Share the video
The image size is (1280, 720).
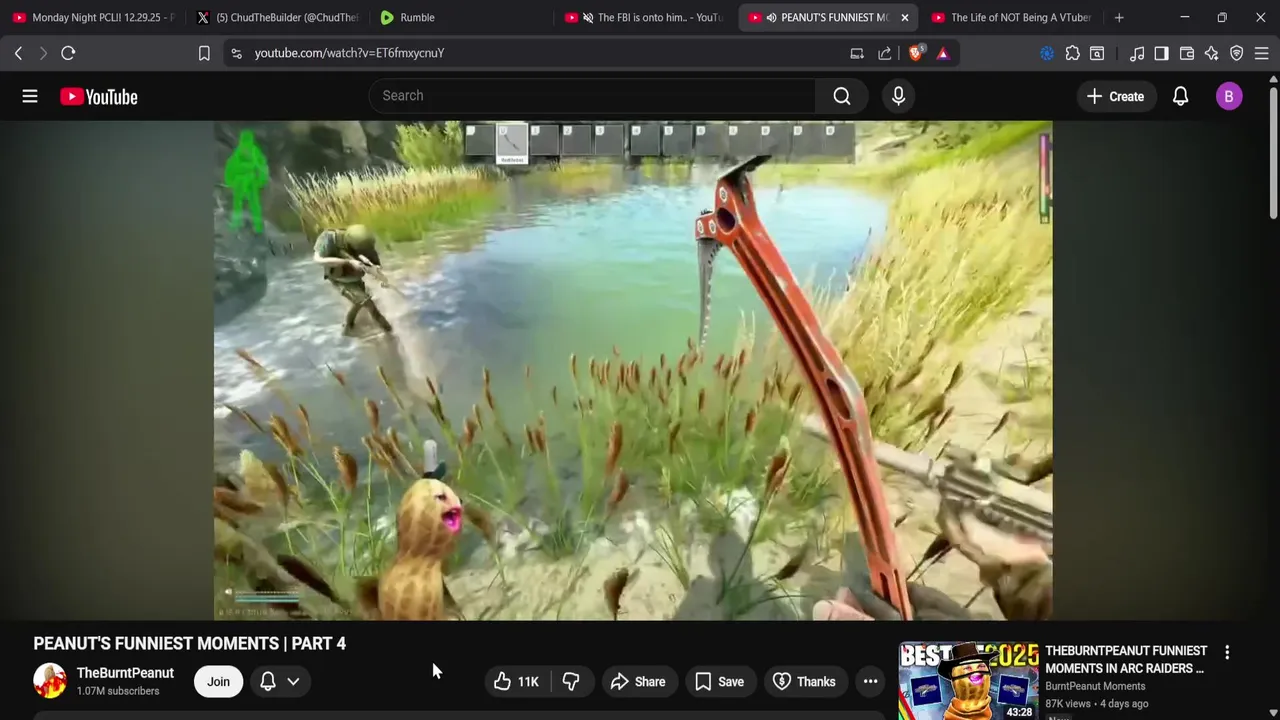[637, 681]
